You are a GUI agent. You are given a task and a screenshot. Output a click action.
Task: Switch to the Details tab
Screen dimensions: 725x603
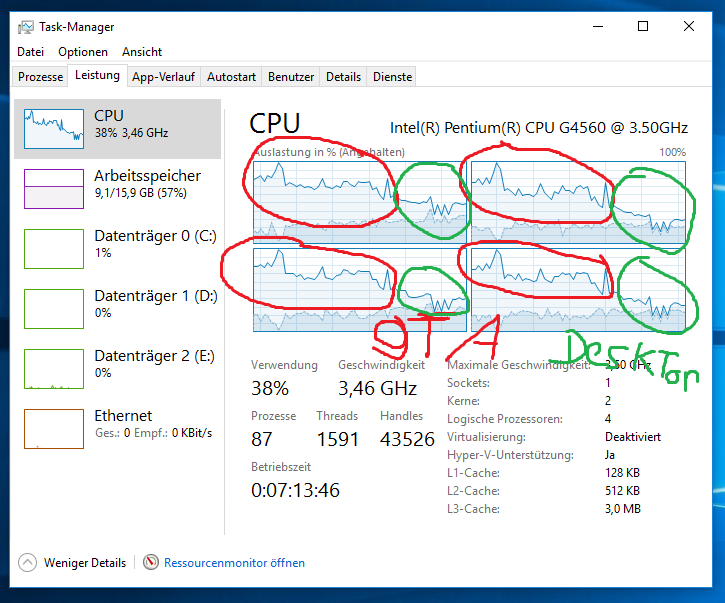tap(343, 76)
